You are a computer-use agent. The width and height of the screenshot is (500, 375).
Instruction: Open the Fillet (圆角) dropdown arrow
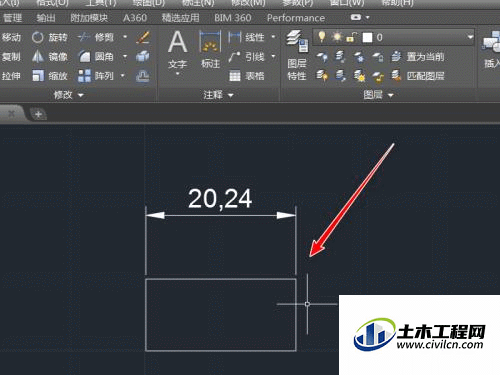tap(125, 56)
